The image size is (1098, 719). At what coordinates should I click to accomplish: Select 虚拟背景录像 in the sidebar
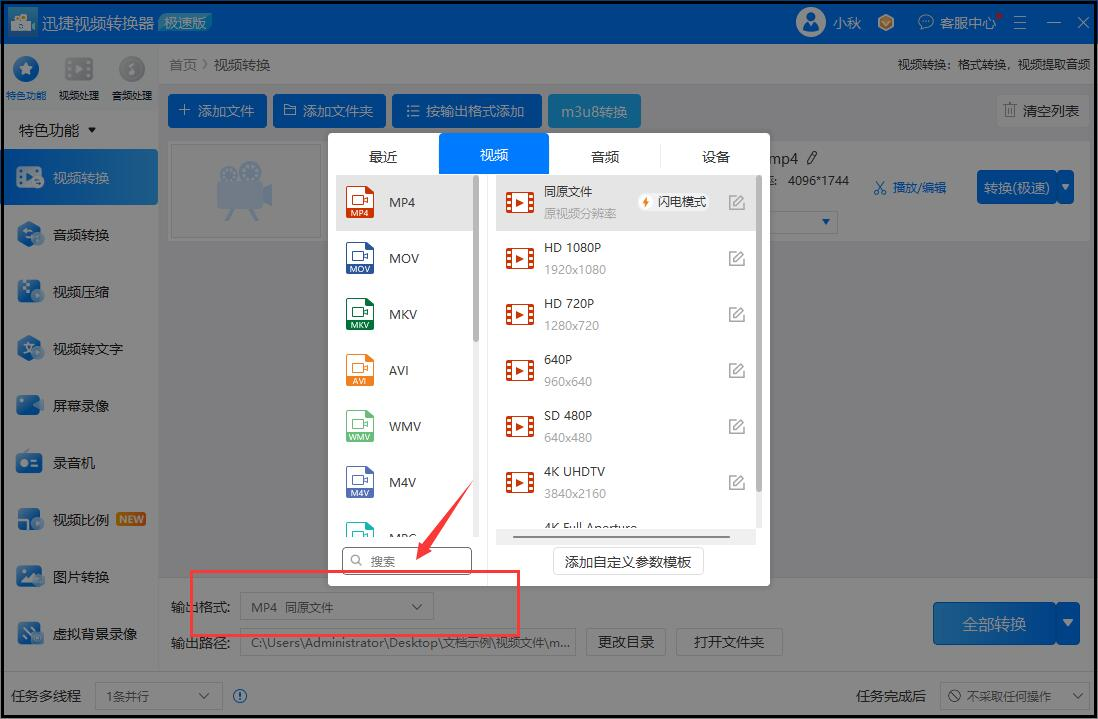80,634
